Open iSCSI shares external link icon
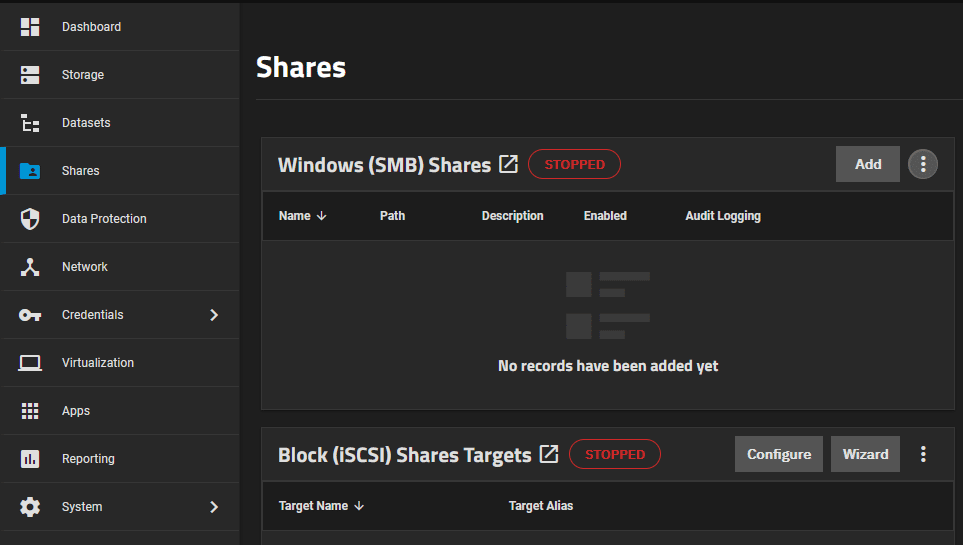Image resolution: width=963 pixels, height=545 pixels. tap(548, 454)
